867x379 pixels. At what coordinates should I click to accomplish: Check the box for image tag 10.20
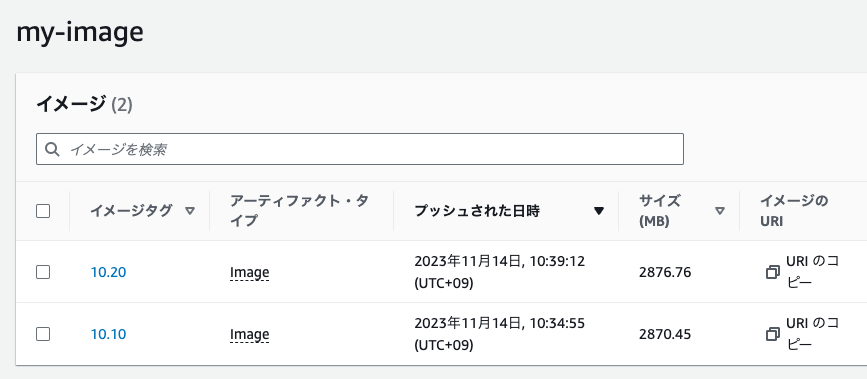pos(43,272)
